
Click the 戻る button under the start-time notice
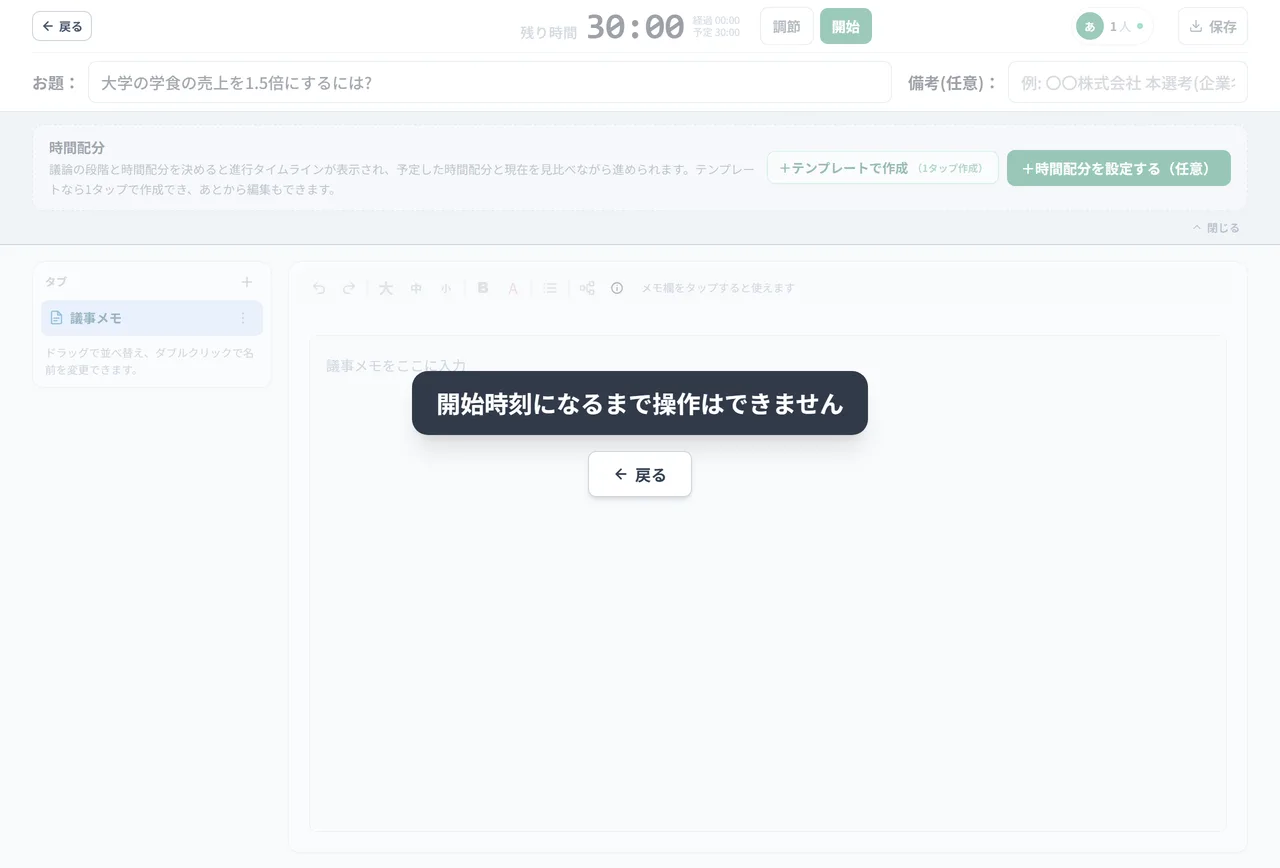coord(640,474)
